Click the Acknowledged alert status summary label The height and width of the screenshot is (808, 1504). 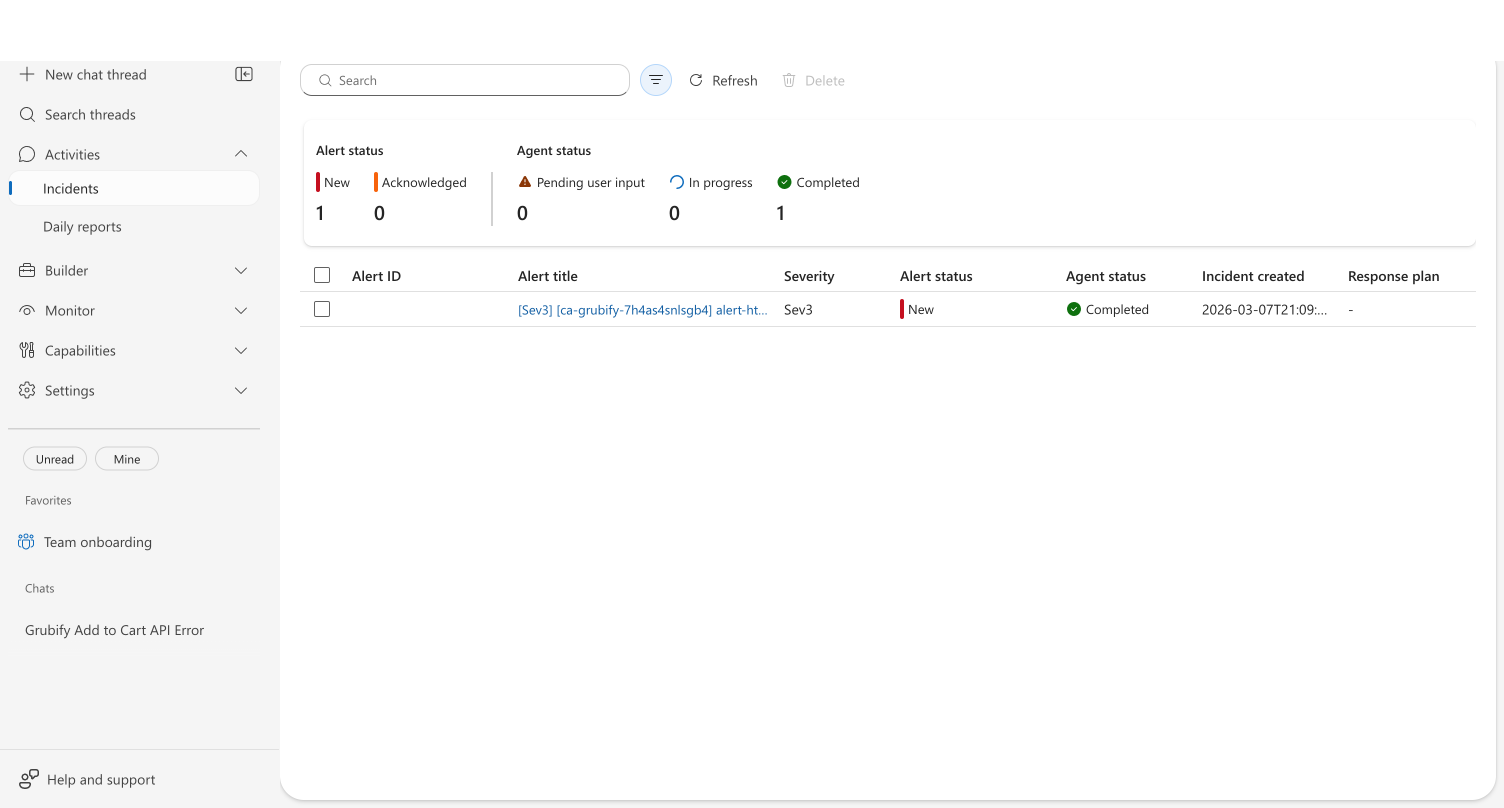pyautogui.click(x=424, y=183)
